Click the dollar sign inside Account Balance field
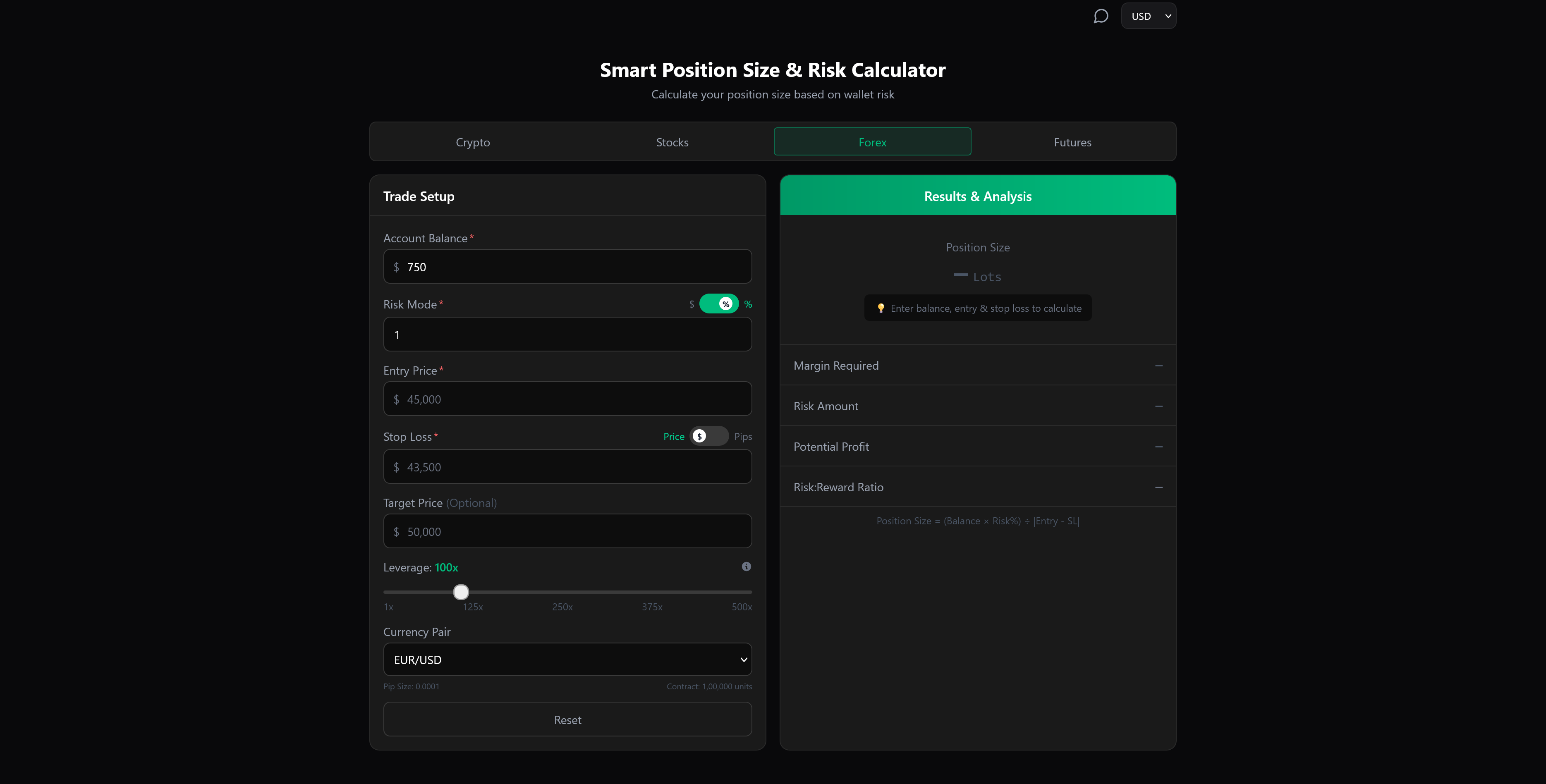The image size is (1546, 784). [396, 267]
